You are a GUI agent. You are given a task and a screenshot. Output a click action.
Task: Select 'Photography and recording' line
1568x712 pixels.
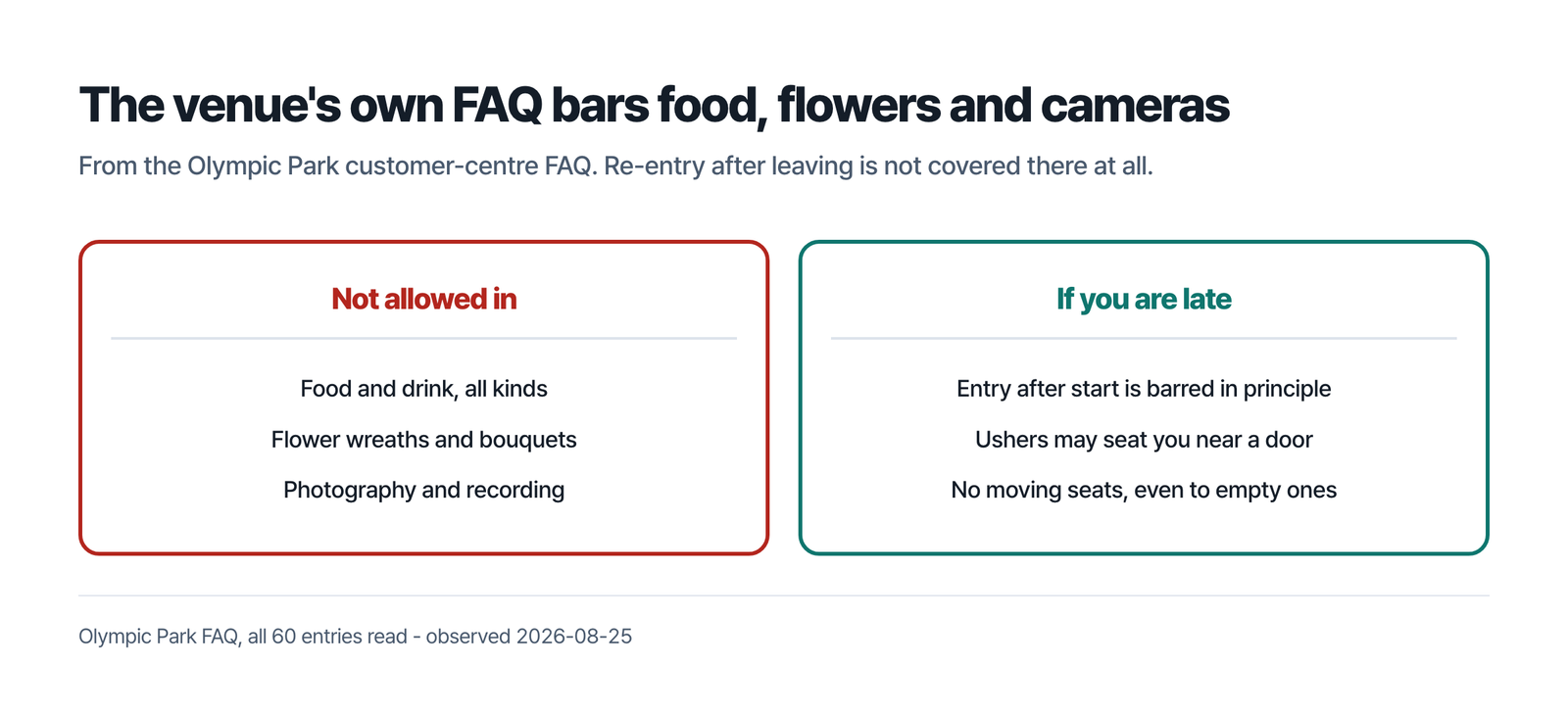(x=423, y=490)
